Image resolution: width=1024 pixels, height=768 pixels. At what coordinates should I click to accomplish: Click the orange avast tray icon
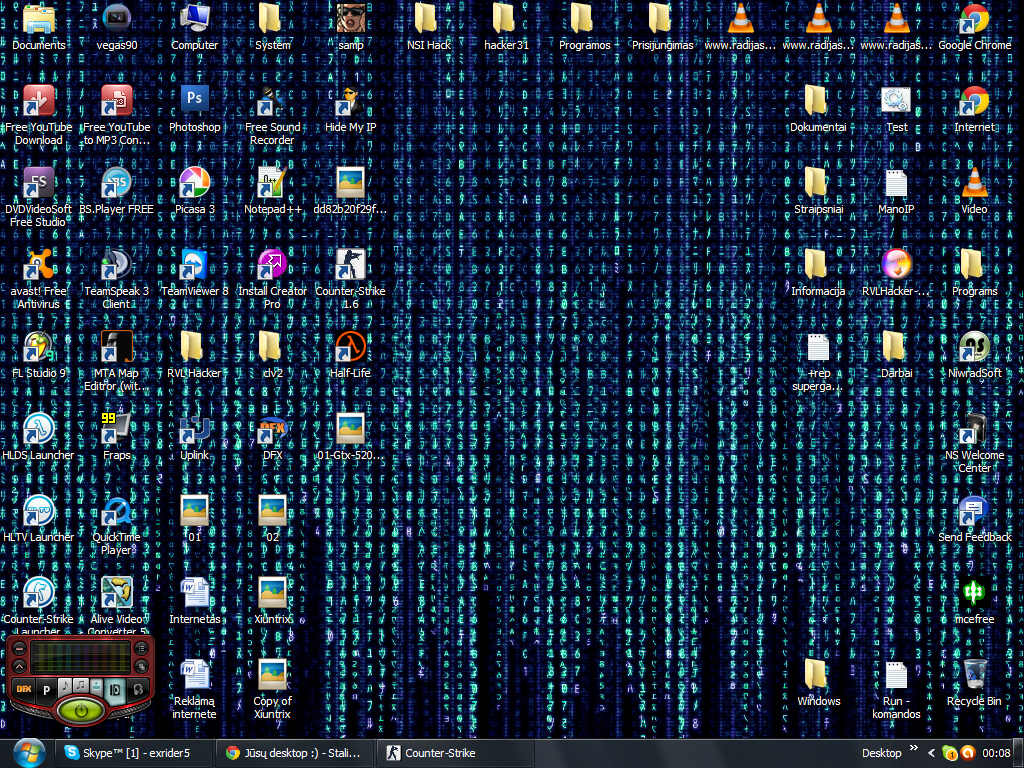tap(968, 753)
